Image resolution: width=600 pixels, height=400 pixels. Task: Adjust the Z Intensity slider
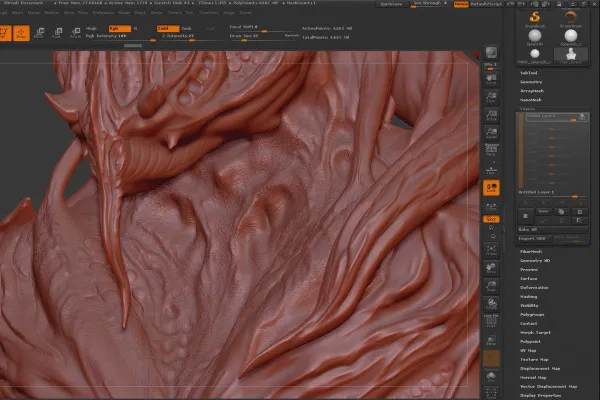[x=178, y=37]
